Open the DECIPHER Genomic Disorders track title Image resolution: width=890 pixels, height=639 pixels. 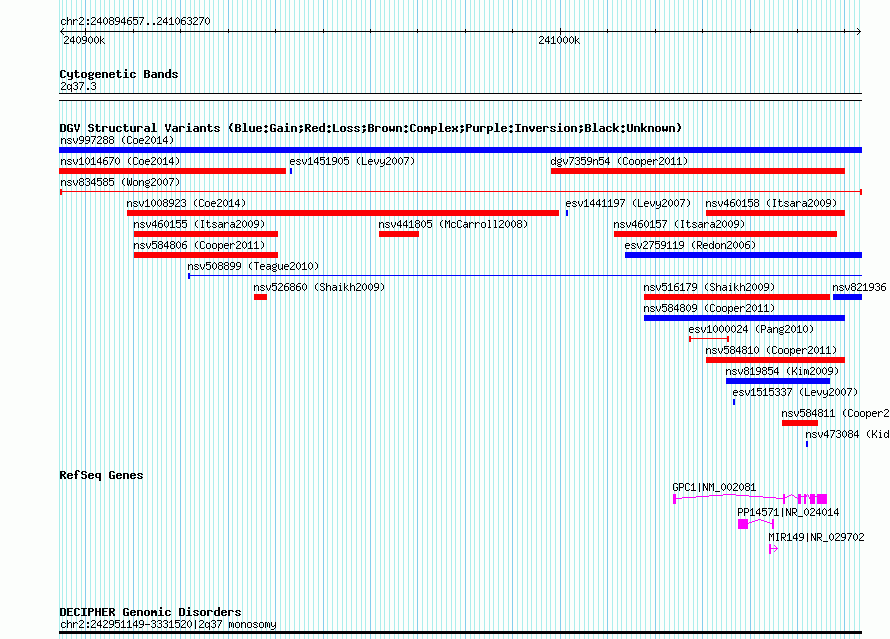(150, 612)
